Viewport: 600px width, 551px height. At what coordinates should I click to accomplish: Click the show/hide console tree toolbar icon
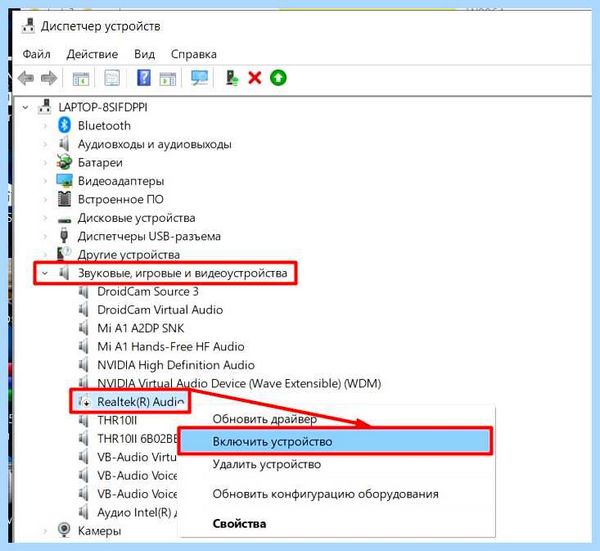coord(81,78)
